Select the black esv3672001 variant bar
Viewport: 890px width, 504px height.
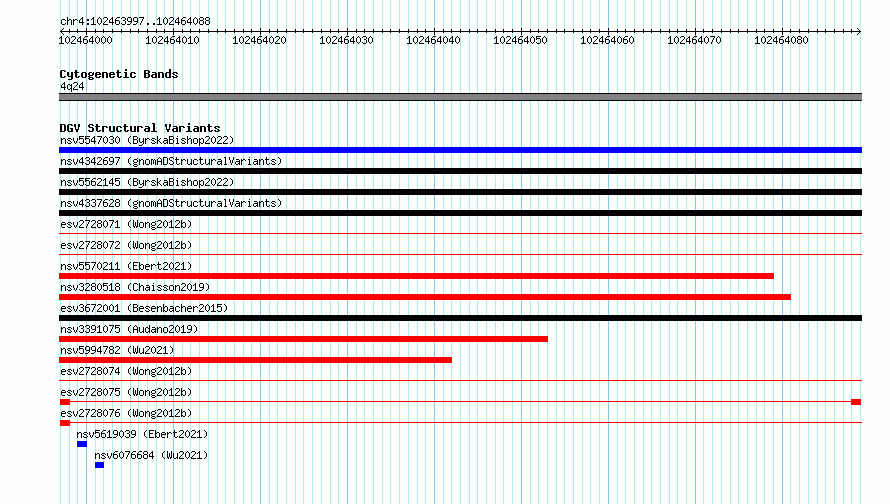pyautogui.click(x=460, y=318)
